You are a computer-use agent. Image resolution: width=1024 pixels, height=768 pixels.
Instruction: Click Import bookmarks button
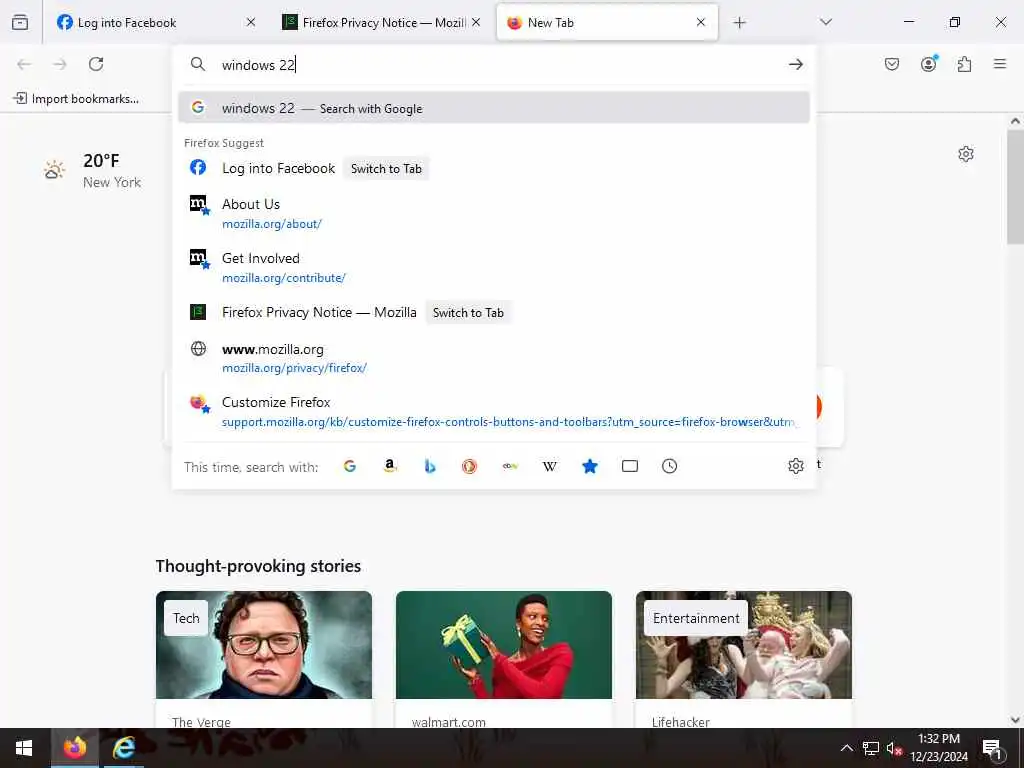point(76,99)
